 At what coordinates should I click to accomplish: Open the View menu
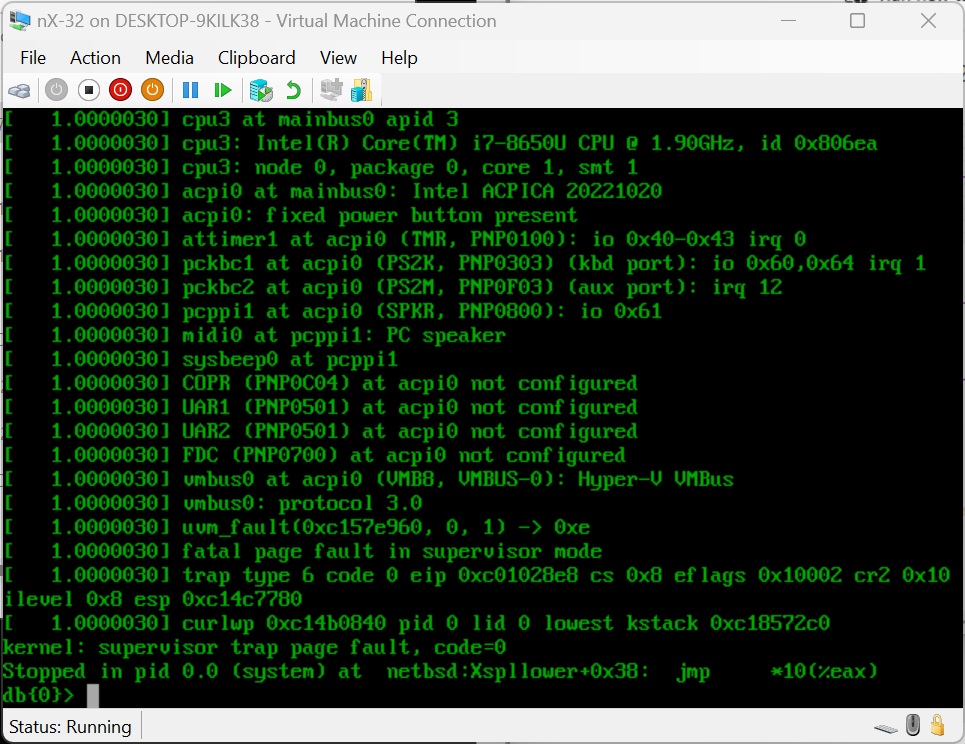tap(338, 58)
